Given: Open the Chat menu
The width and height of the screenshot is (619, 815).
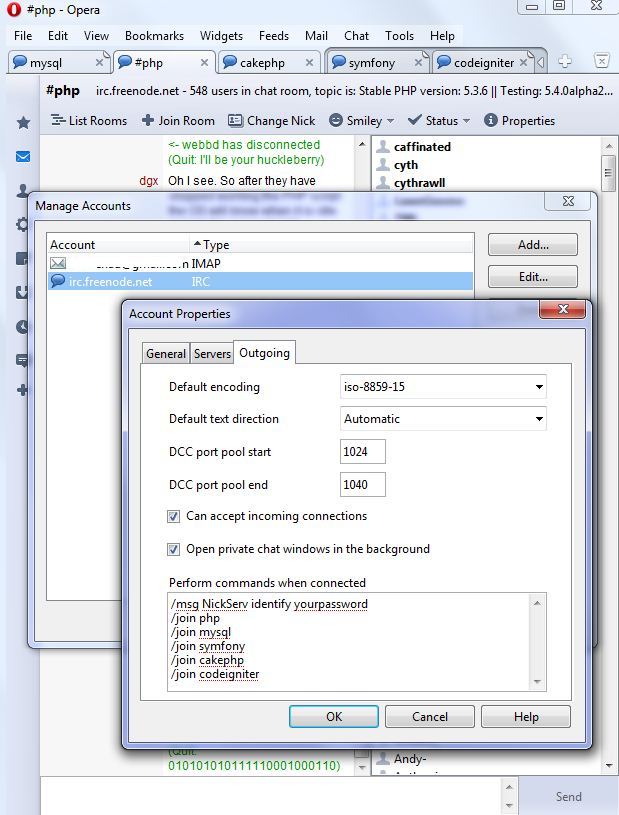Looking at the screenshot, I should click(x=357, y=36).
